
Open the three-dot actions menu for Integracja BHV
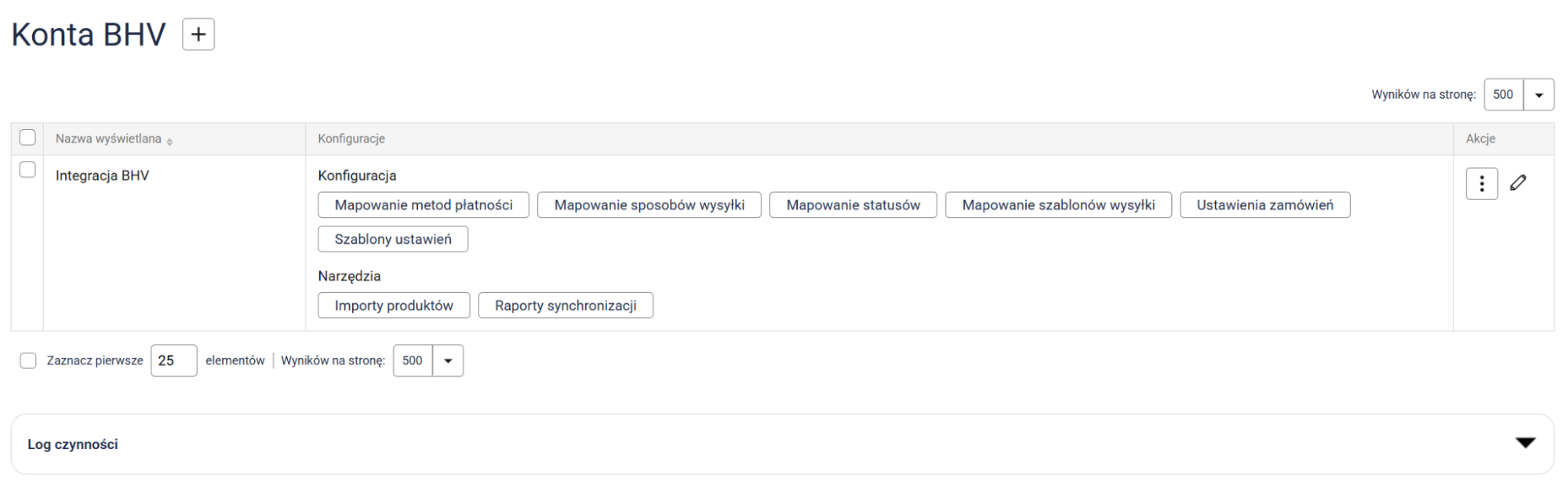click(x=1481, y=183)
